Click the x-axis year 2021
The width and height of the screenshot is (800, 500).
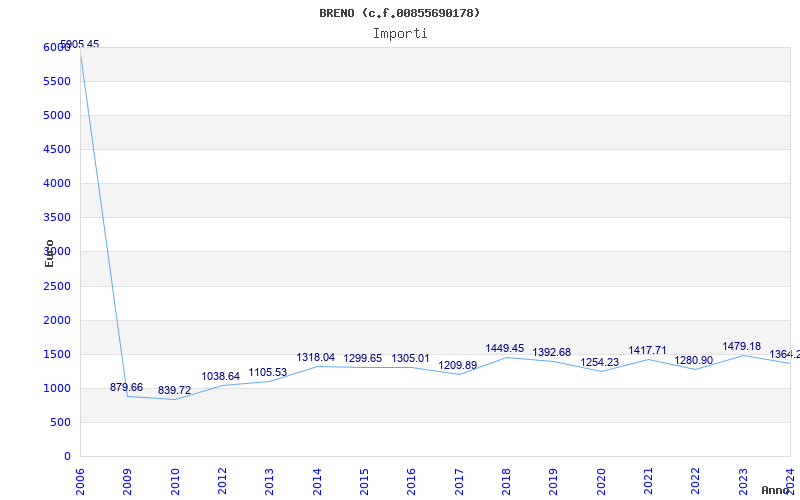[x=648, y=482]
